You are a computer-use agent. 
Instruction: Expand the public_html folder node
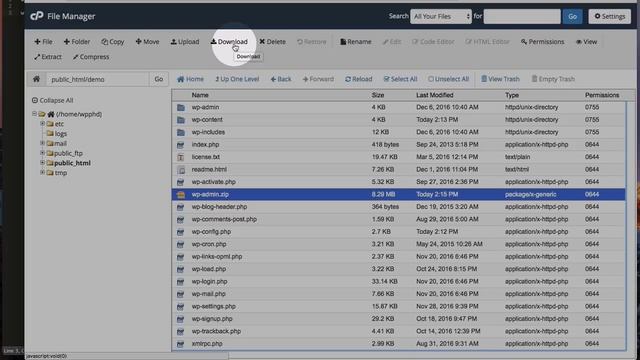pos(42,162)
